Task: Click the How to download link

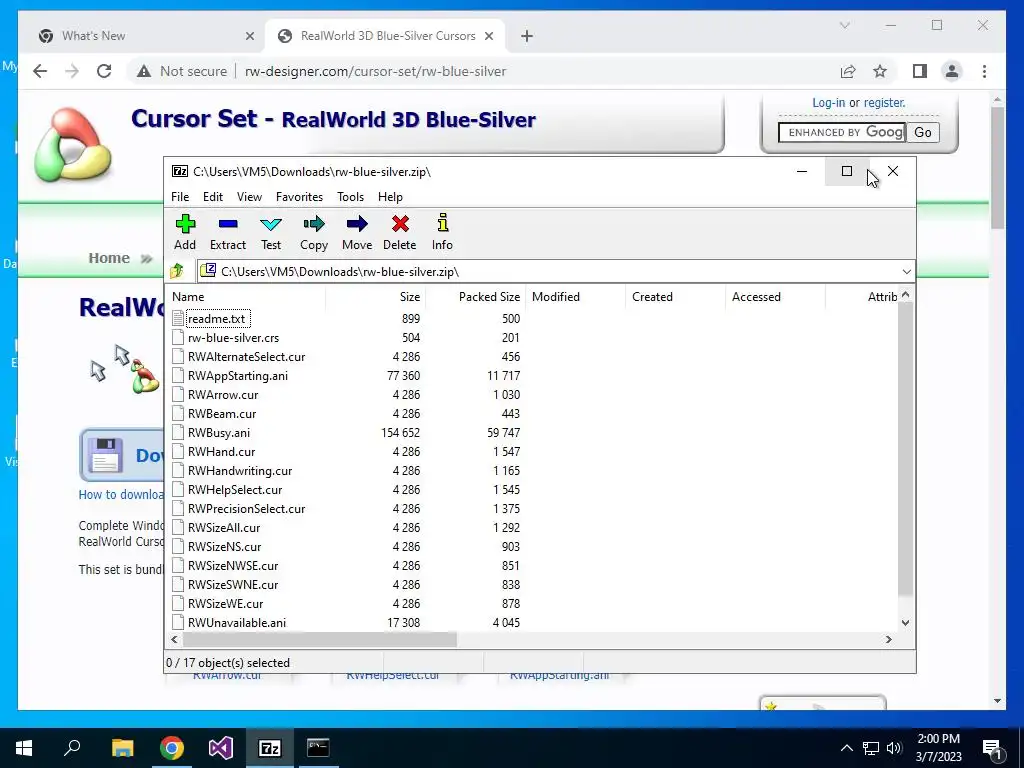Action: (x=121, y=494)
